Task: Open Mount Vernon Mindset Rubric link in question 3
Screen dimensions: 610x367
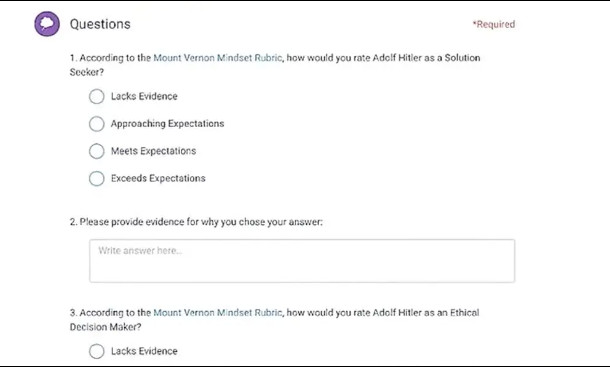Action: coord(217,313)
